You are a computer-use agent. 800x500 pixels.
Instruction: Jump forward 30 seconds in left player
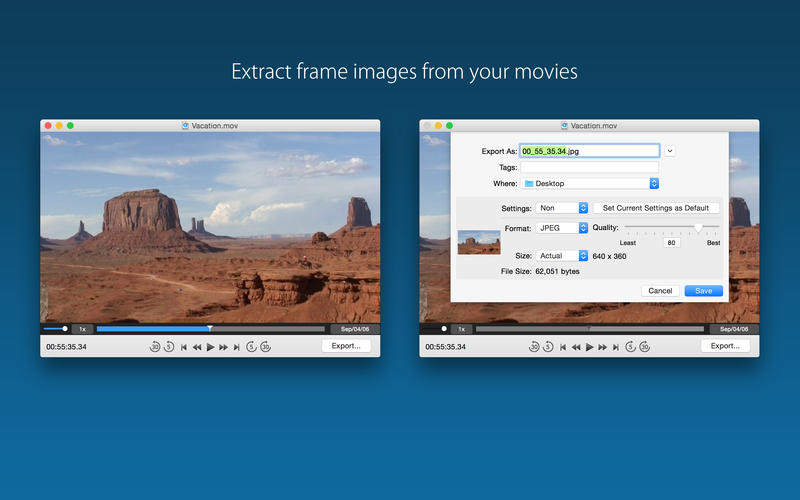(265, 347)
